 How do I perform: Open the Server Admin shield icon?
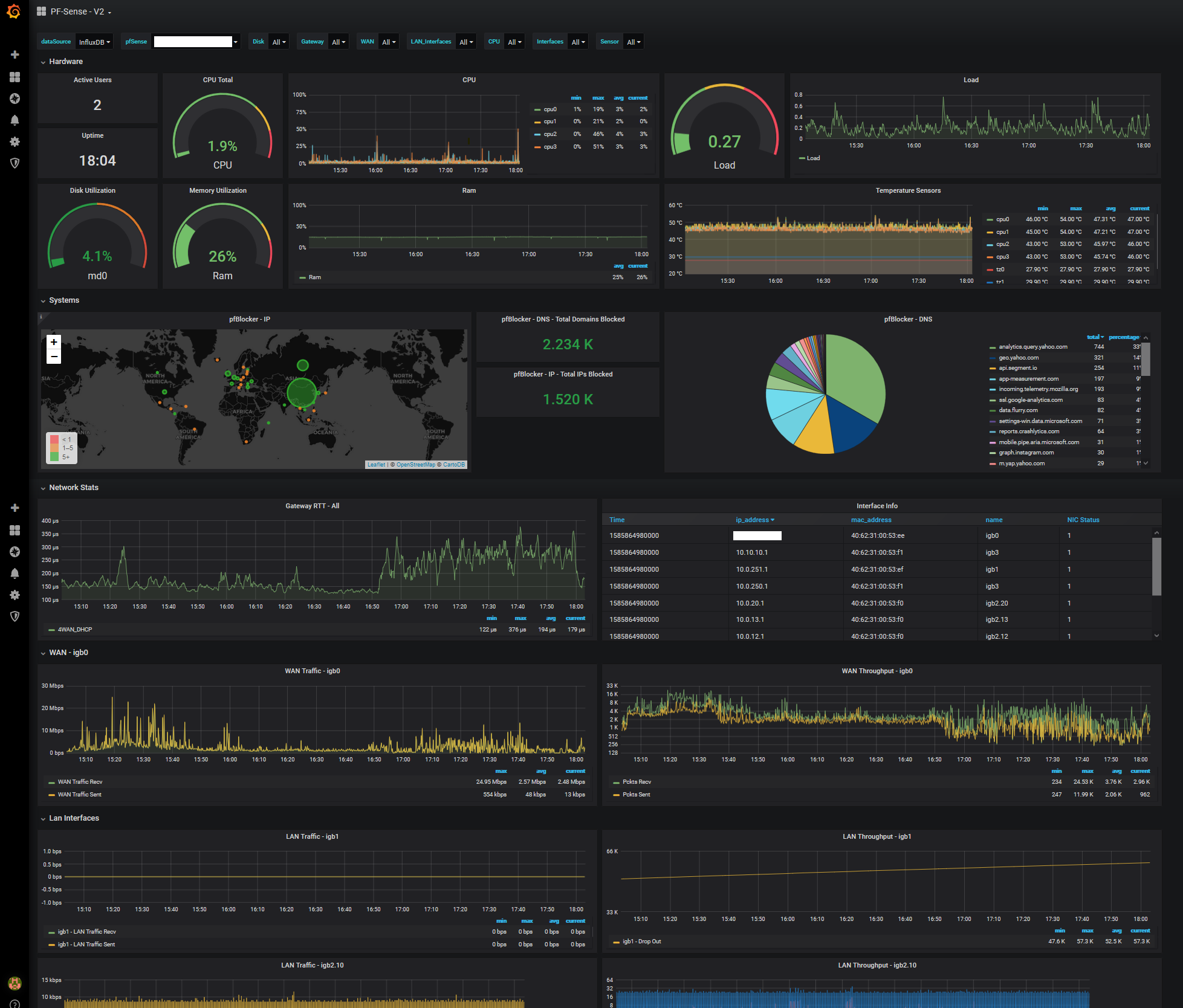point(15,163)
